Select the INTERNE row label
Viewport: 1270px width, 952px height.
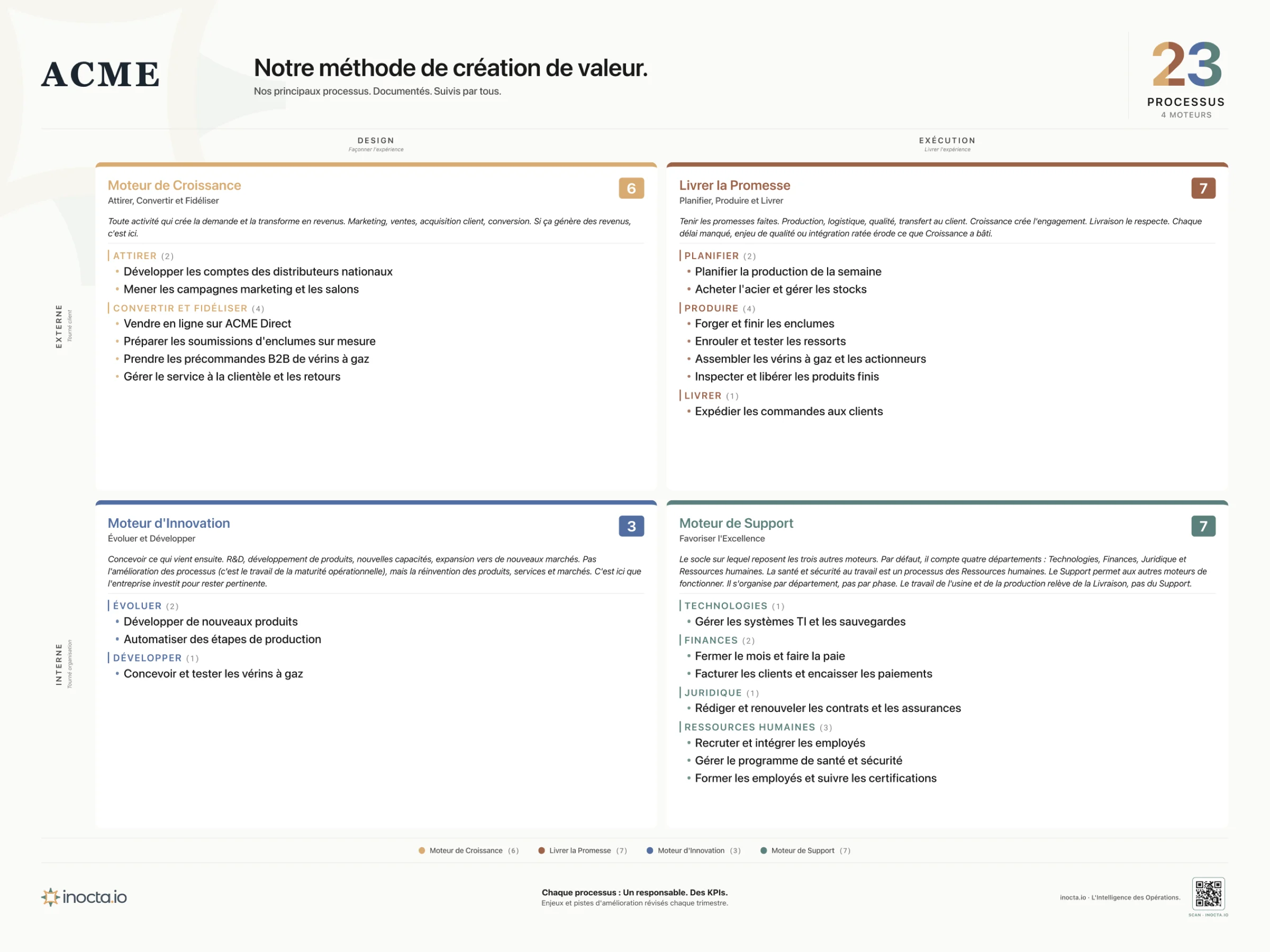coord(59,664)
